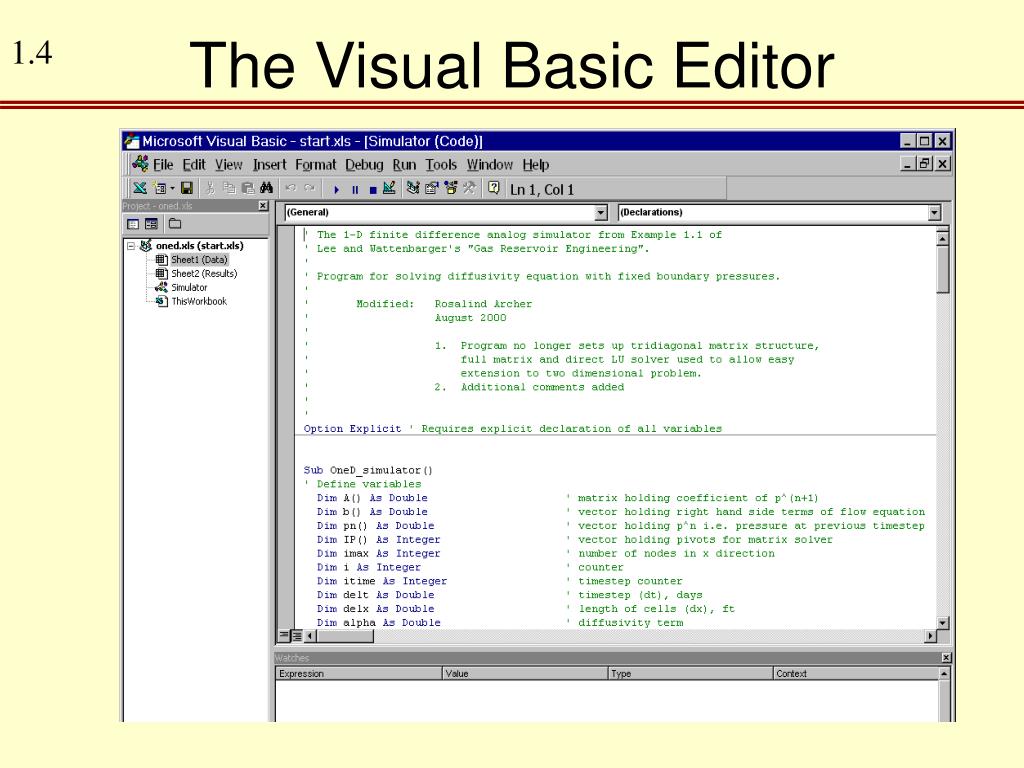Open the Help icon in the toolbar
Image resolution: width=1024 pixels, height=768 pixels.
(494, 188)
